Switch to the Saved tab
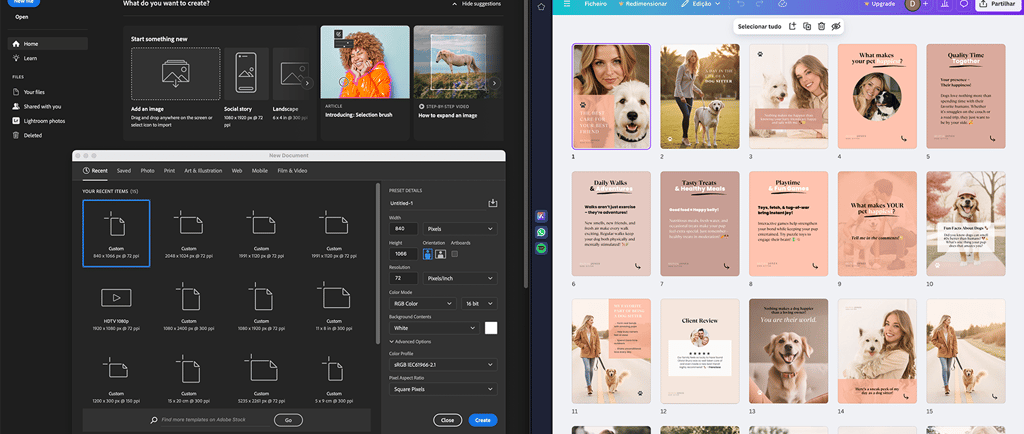This screenshot has height=434, width=1024. 123,171
